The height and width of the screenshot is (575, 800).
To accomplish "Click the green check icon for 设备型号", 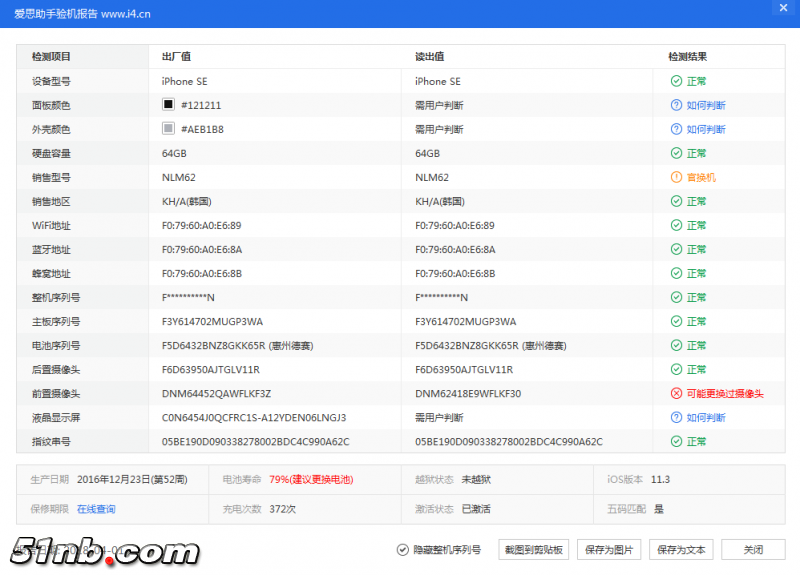I will 676,82.
